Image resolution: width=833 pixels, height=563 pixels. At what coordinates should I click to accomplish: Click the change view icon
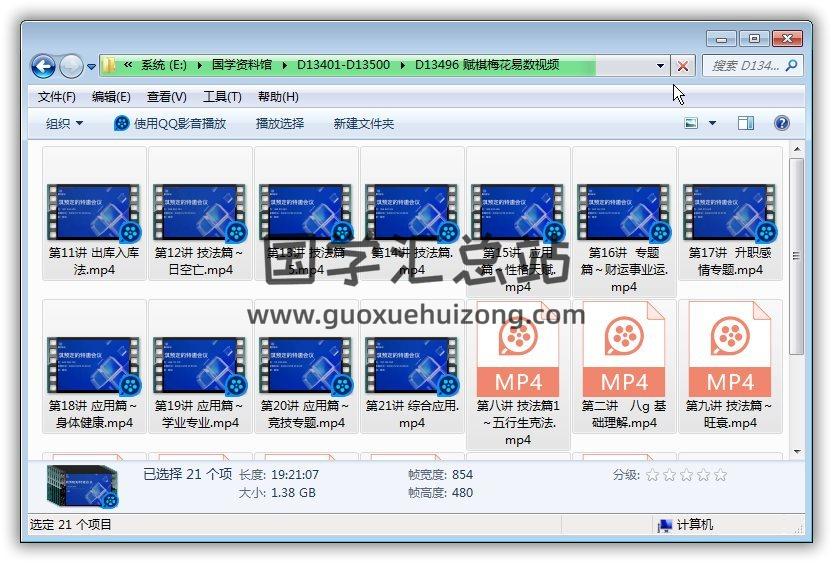click(691, 123)
